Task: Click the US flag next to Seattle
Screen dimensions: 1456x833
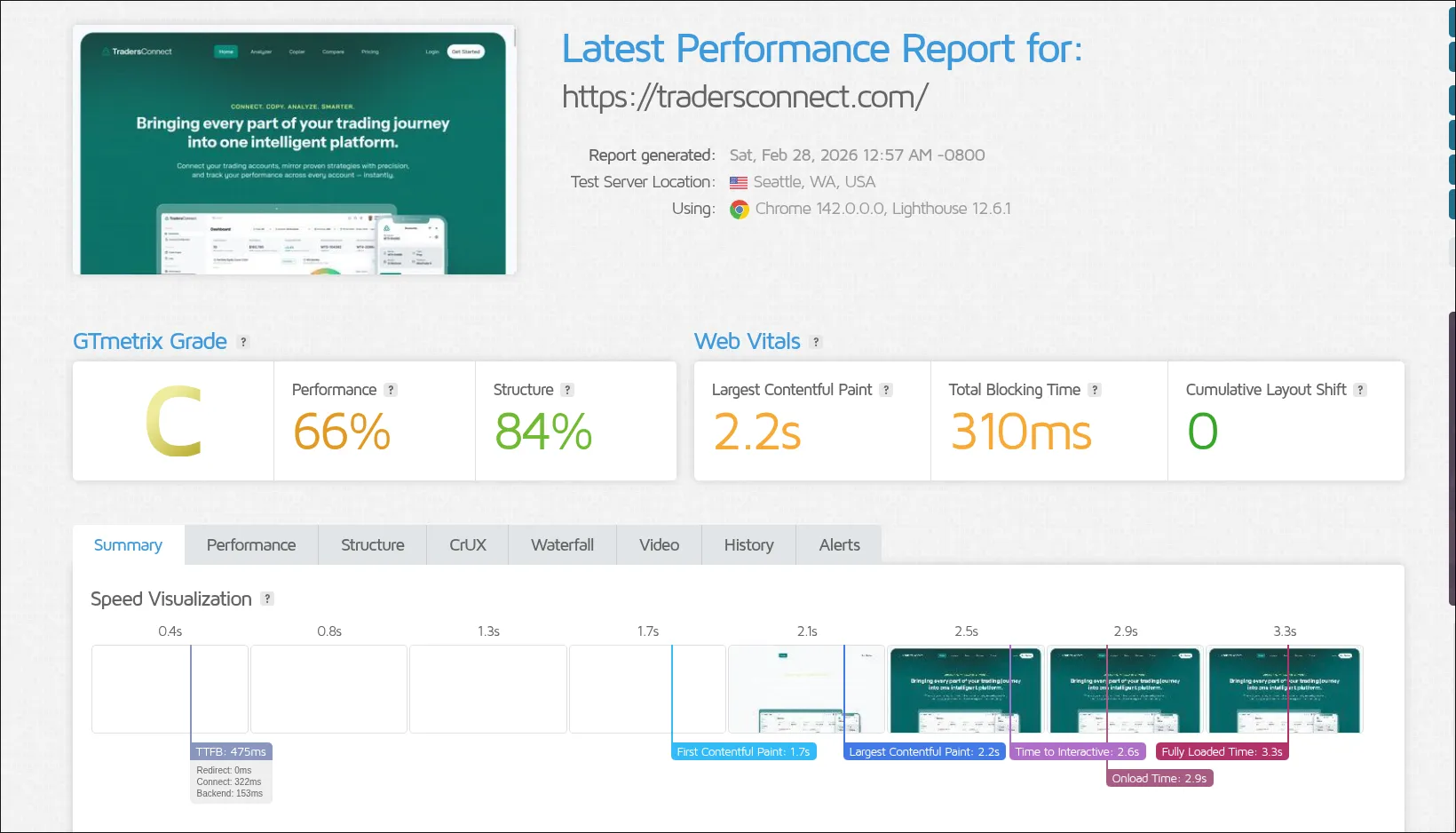Action: (738, 182)
